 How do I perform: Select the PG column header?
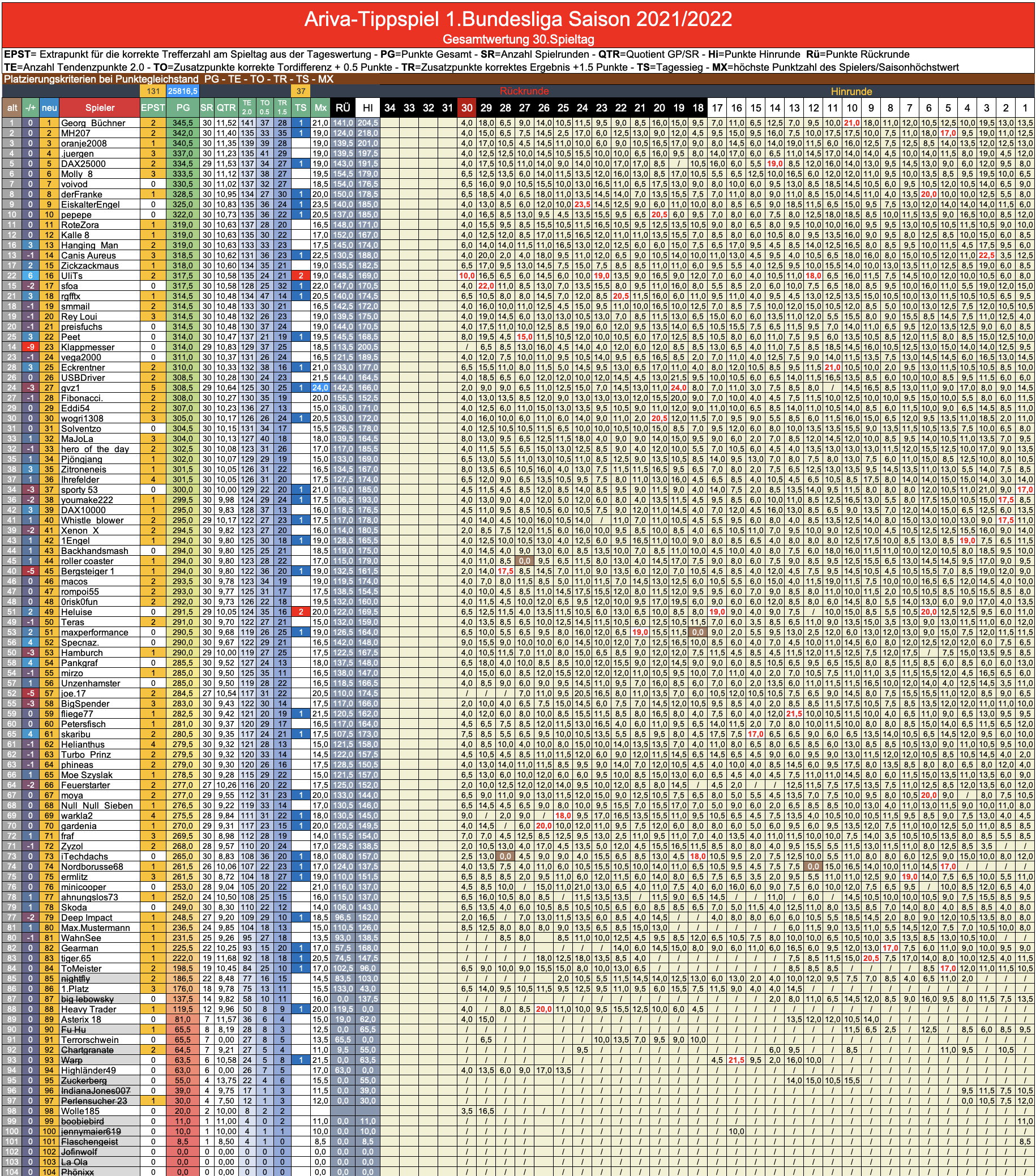pos(183,108)
